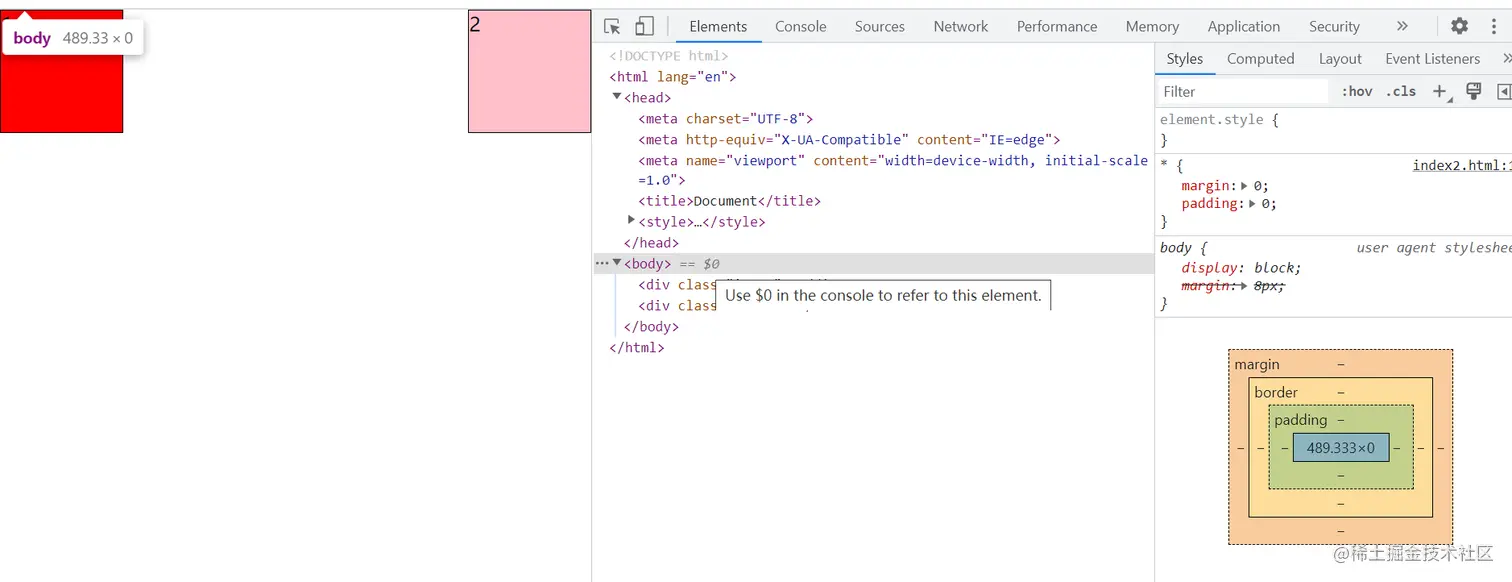
Task: Select the Event Listeners sidebar tab
Action: (1432, 59)
